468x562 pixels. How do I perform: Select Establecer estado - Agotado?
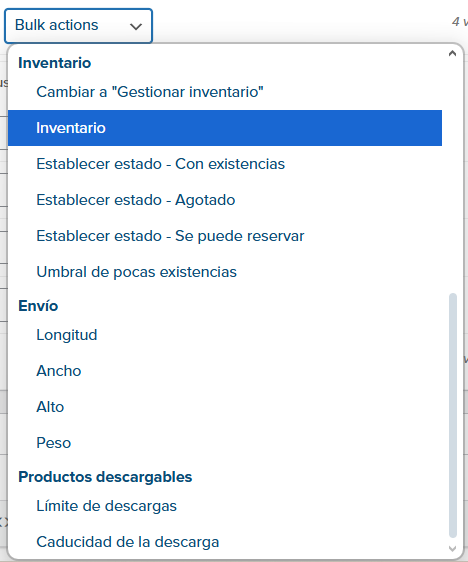(225, 200)
